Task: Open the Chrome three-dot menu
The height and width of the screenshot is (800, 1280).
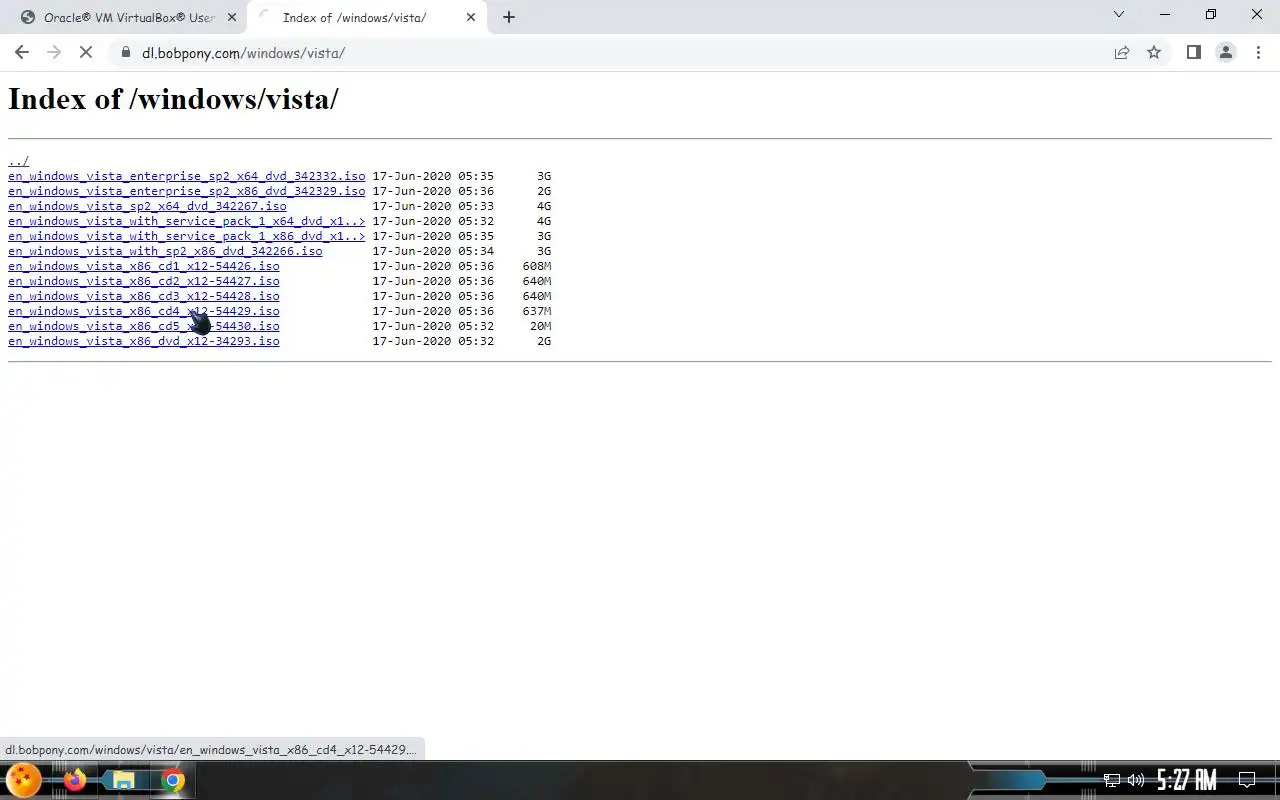Action: [1258, 52]
